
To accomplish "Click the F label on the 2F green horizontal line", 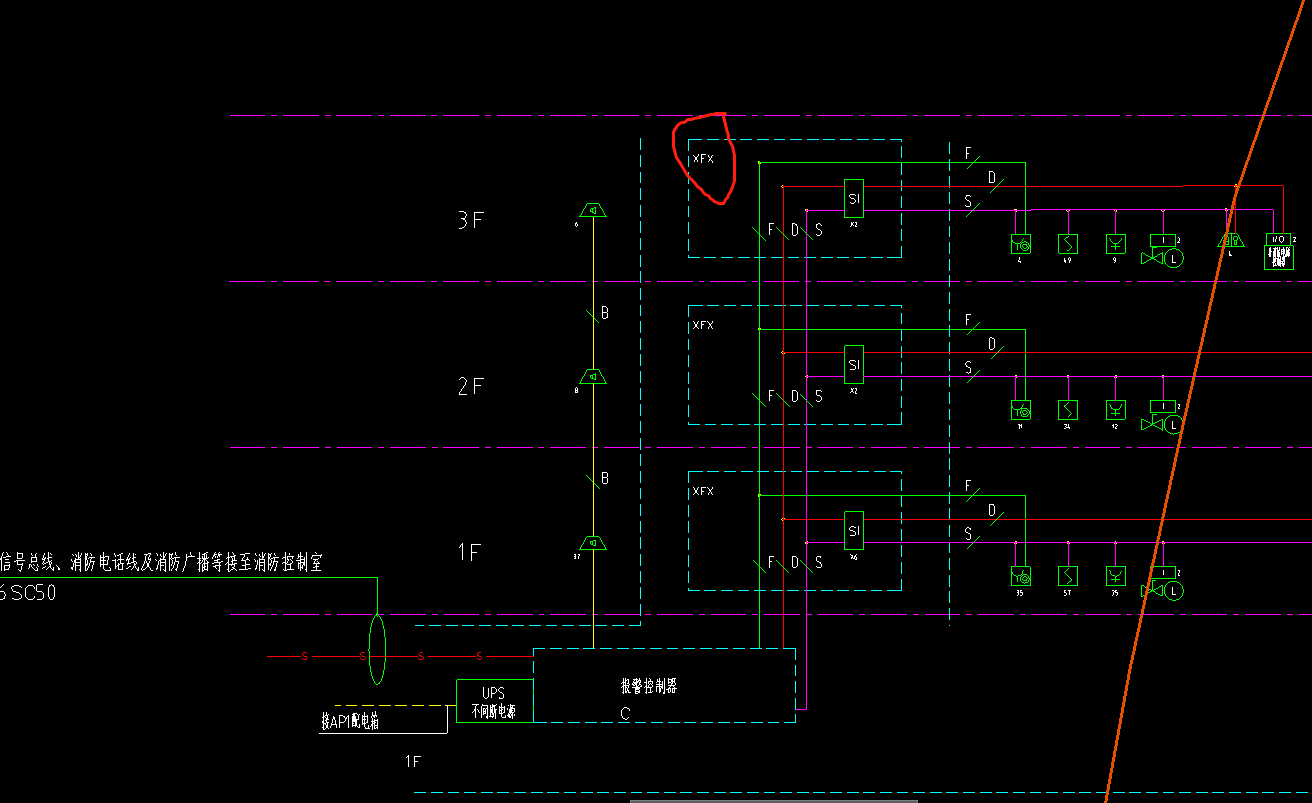I will [968, 320].
